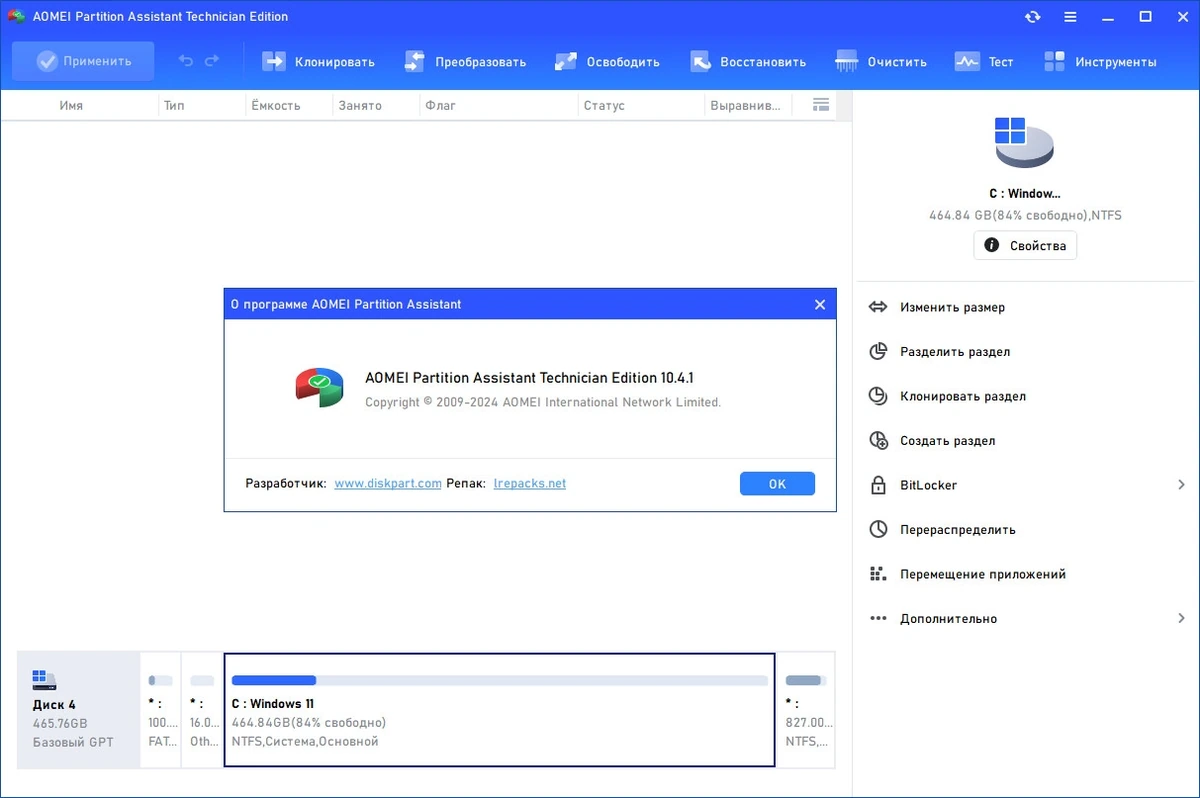1200x798 pixels.
Task: Open the www.diskpart.com link
Action: [x=388, y=483]
